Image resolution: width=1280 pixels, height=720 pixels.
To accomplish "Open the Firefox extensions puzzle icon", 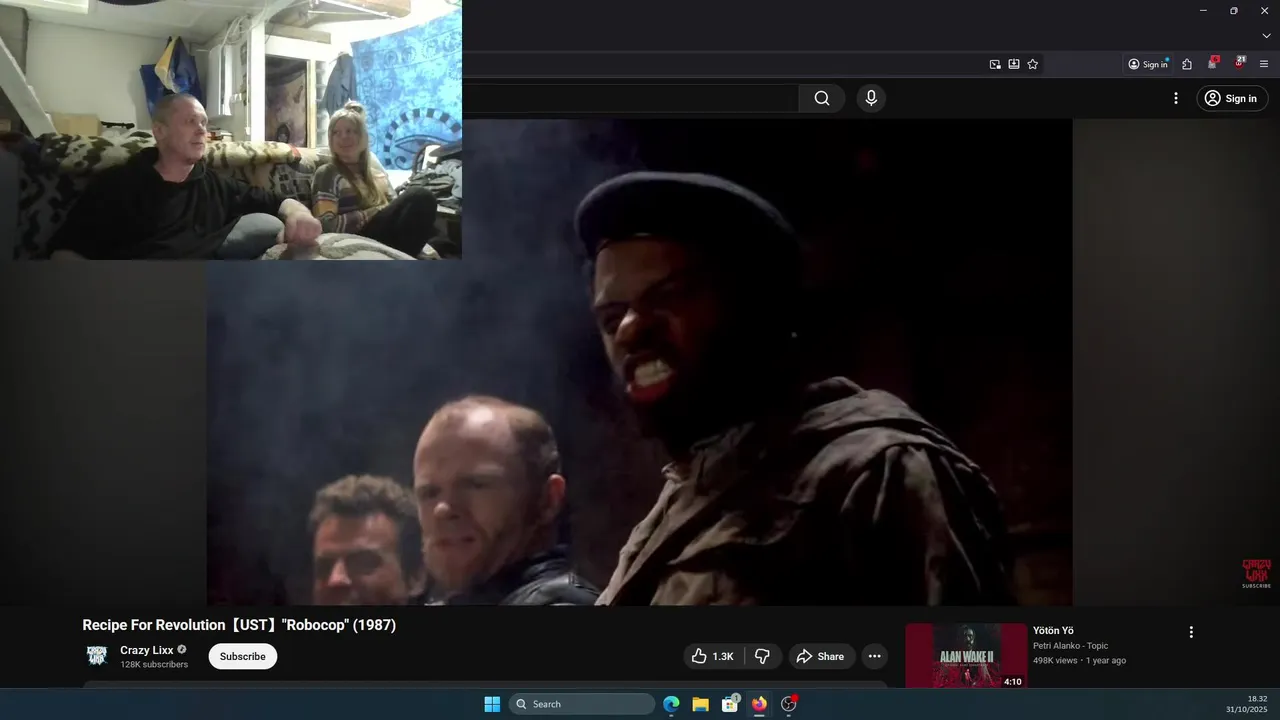I will [1187, 64].
